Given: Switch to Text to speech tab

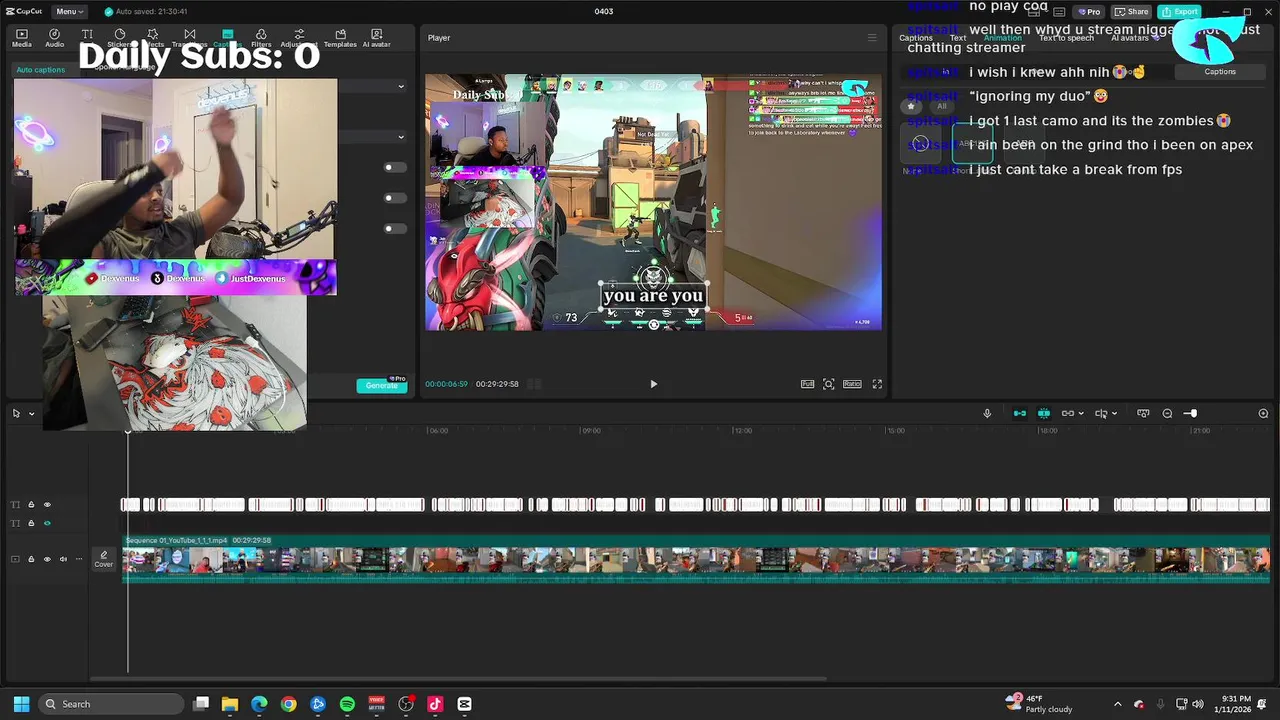Looking at the screenshot, I should 1066,38.
